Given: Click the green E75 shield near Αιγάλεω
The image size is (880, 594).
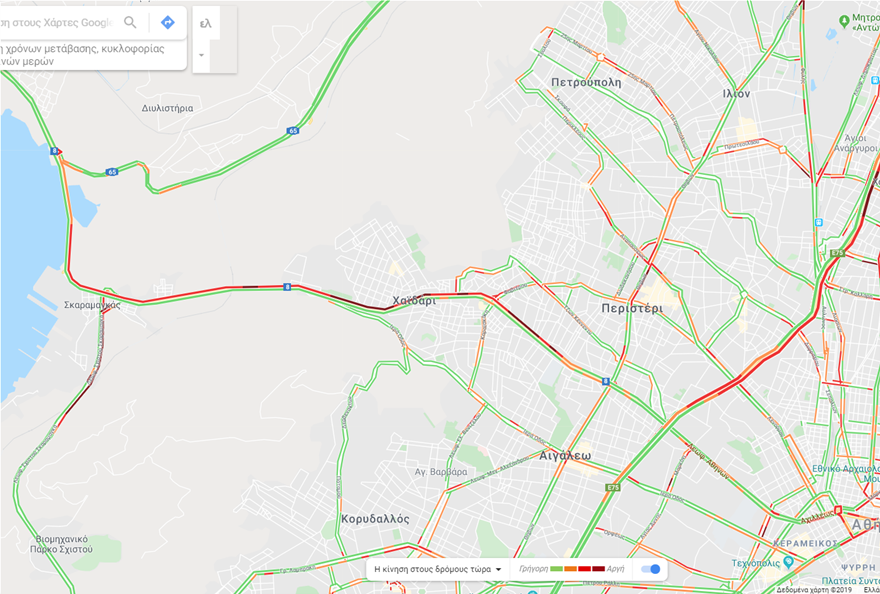Looking at the screenshot, I should coord(613,487).
